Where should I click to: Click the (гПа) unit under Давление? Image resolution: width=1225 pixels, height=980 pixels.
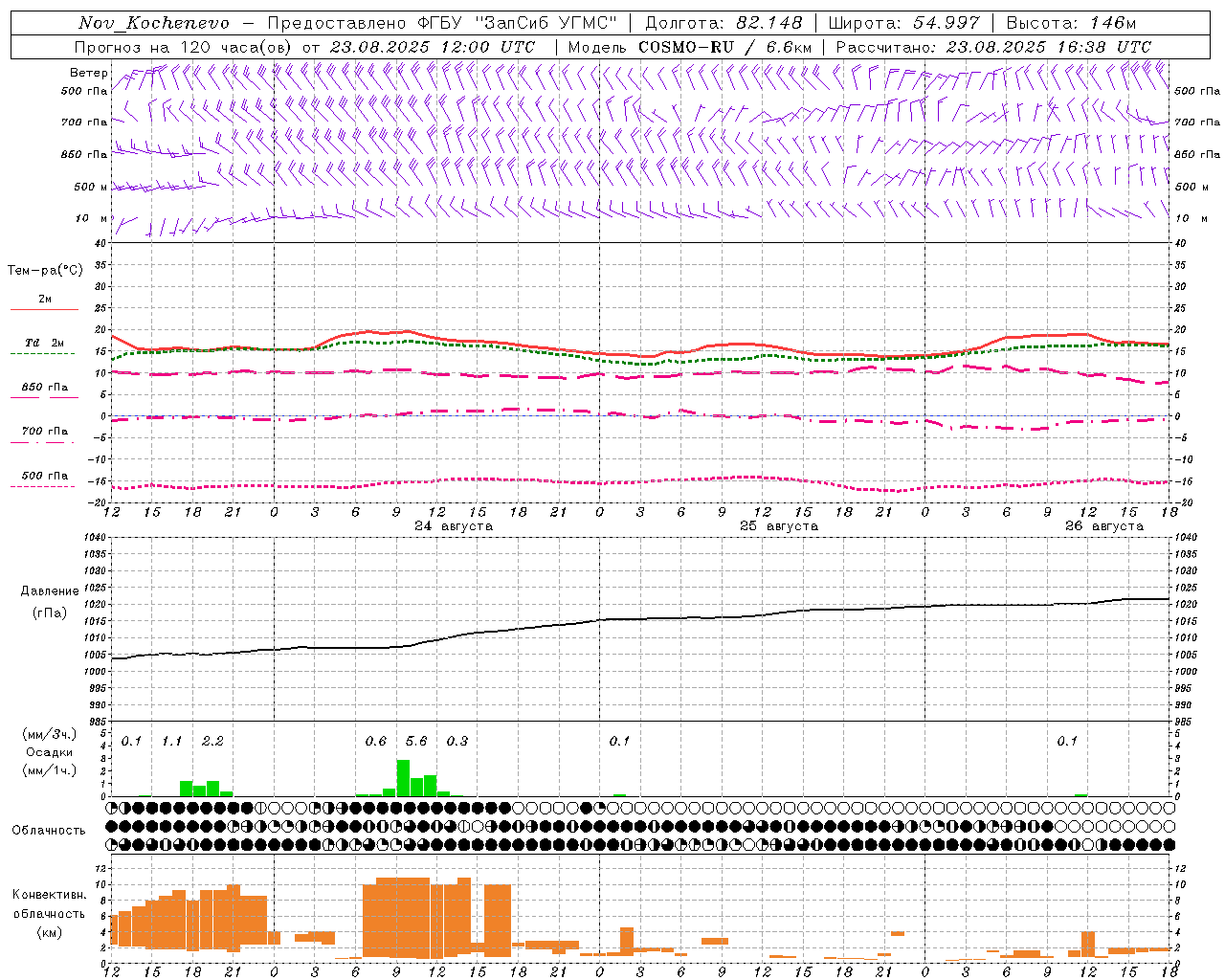[x=50, y=612]
